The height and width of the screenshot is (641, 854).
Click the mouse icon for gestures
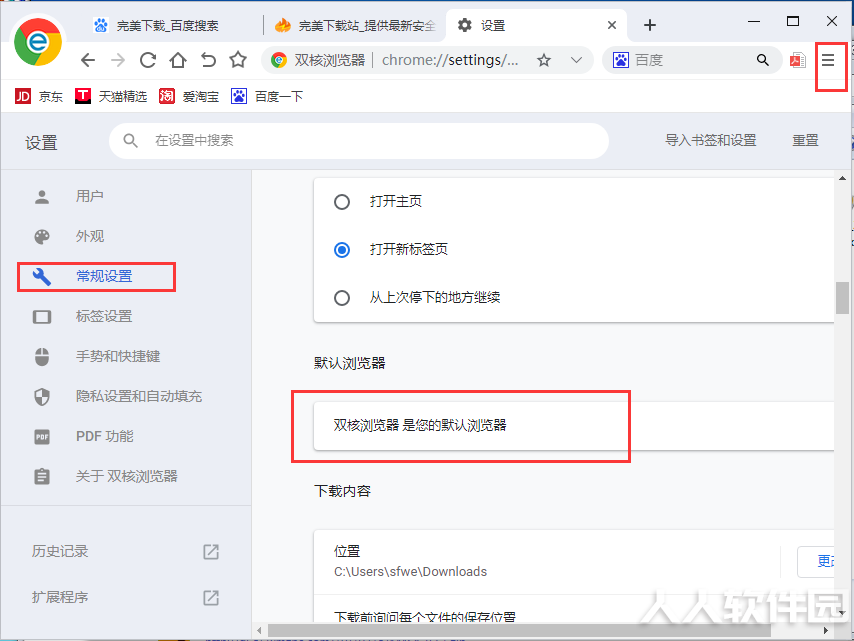42,357
